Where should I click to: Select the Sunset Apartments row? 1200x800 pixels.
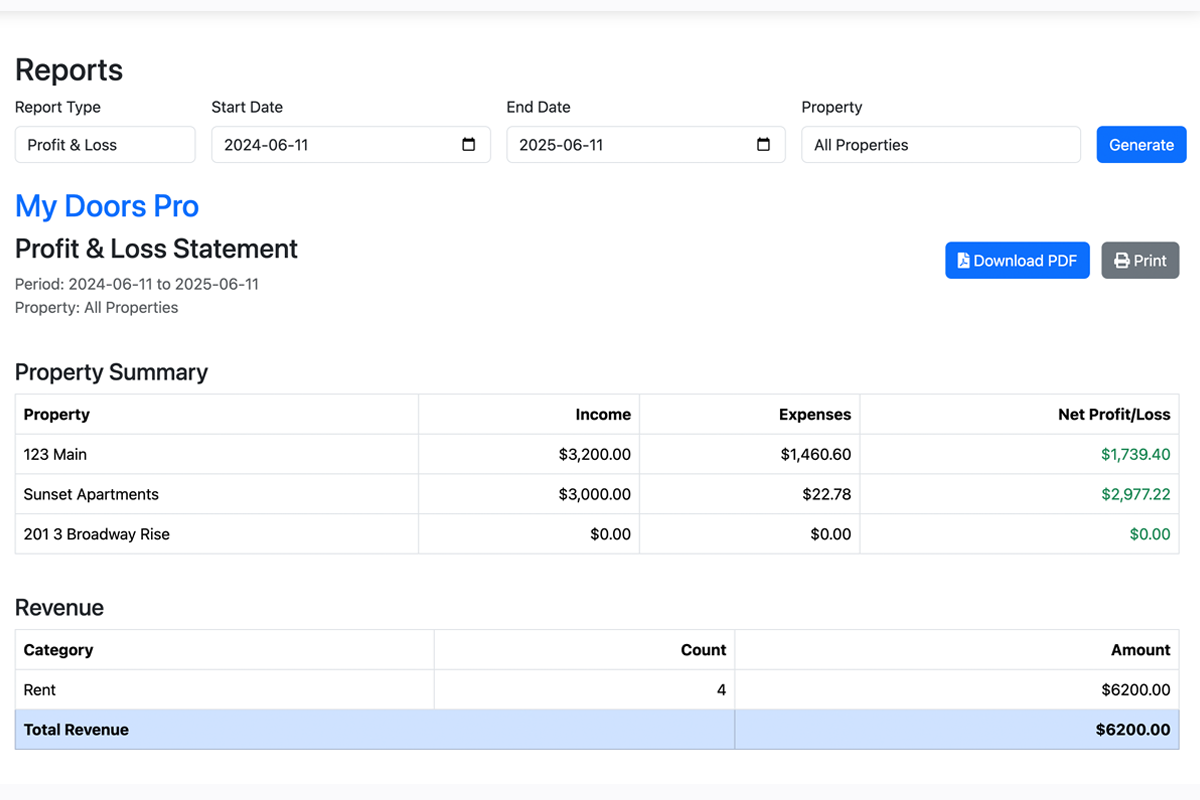pos(300,494)
